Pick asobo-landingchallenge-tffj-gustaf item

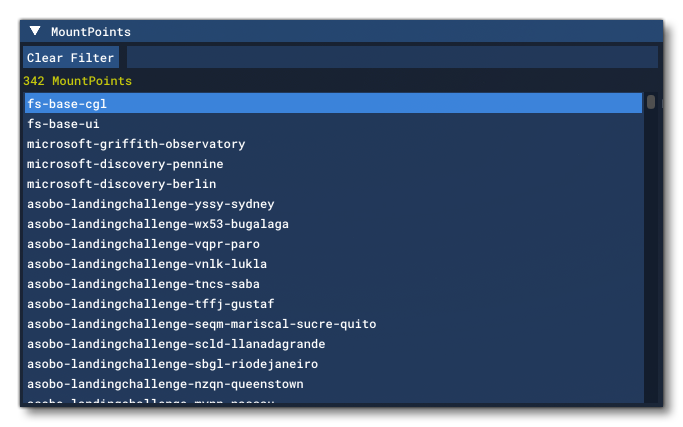[x=150, y=304]
